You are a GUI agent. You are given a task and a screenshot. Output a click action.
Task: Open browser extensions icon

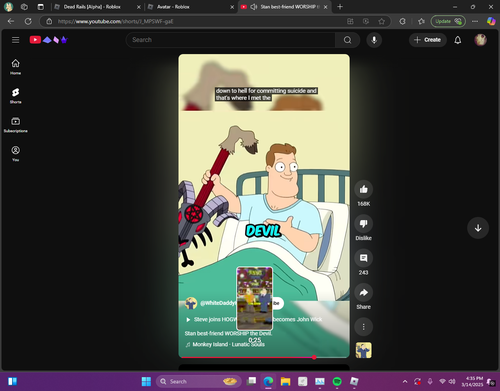coord(402,21)
